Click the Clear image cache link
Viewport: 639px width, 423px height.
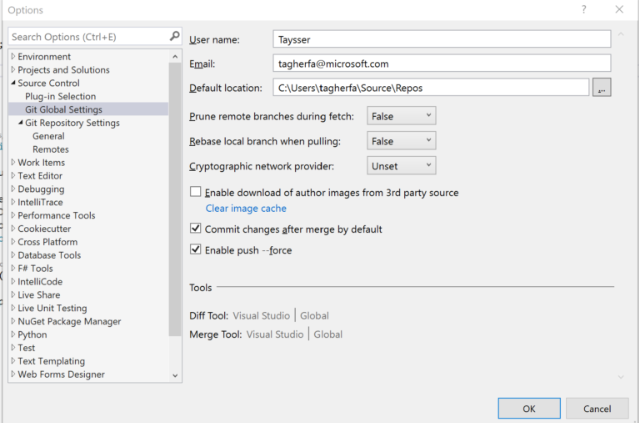246,208
